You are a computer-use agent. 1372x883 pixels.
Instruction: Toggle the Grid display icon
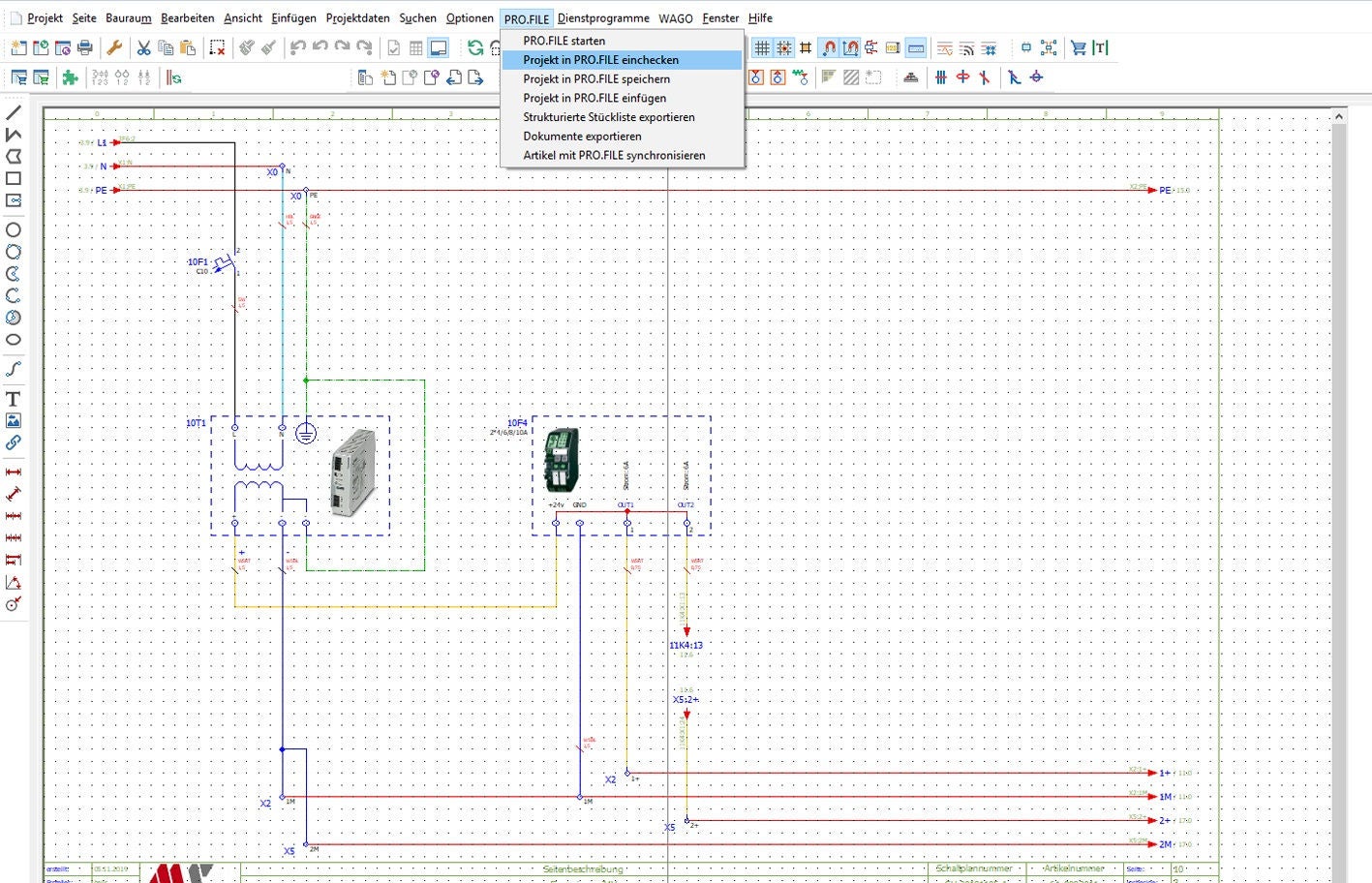click(x=764, y=46)
